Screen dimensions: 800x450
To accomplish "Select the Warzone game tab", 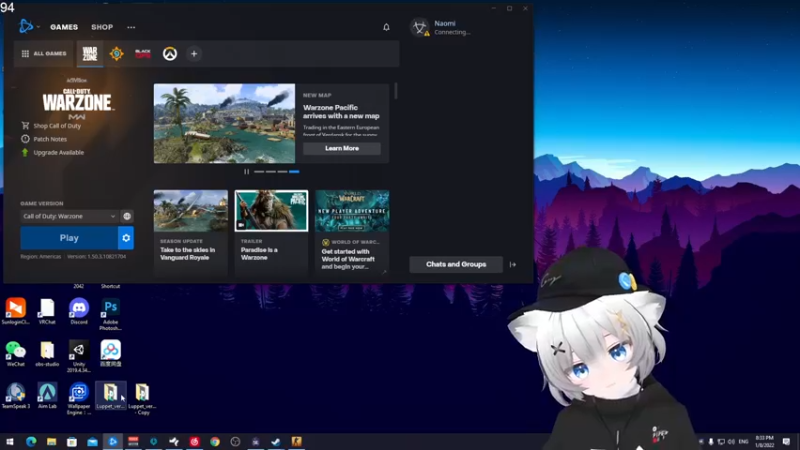I will [90, 54].
